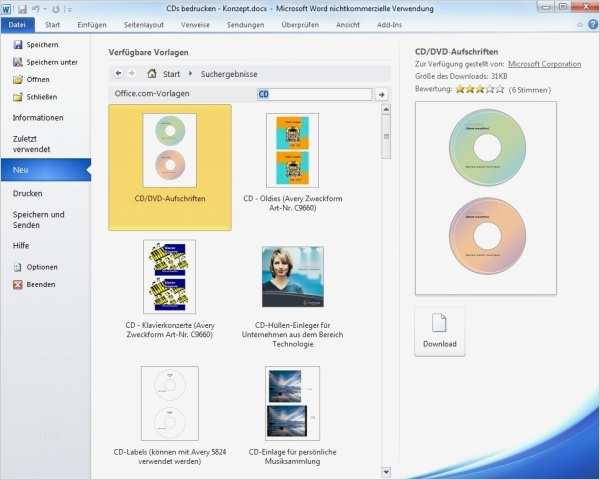Click the large CD/DVD-Aufschriften preview image
Screen dimensions: 600x480
pyautogui.click(x=486, y=198)
